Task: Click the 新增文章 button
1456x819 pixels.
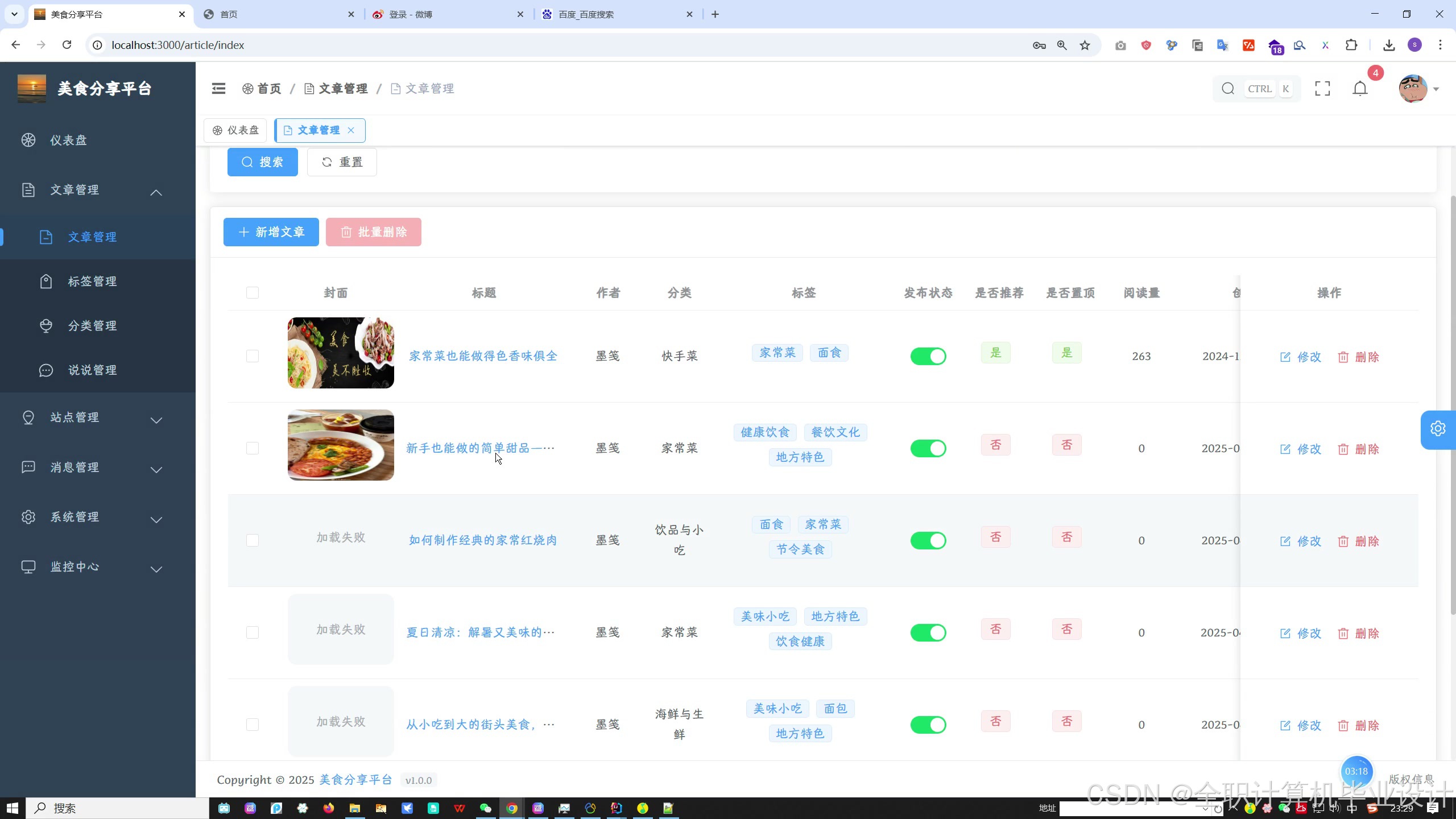Action: pos(271,232)
